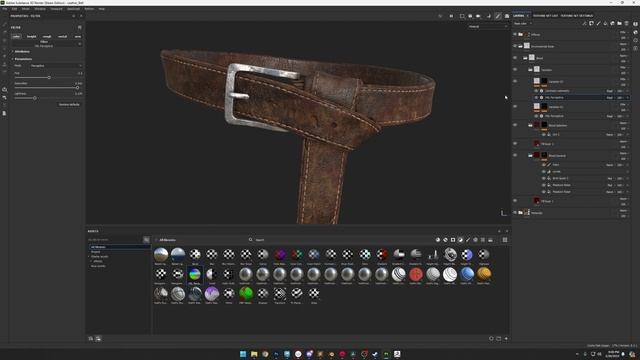This screenshot has width=640, height=360.
Task: Filter assets by materials sphere icon
Action: click(x=438, y=240)
